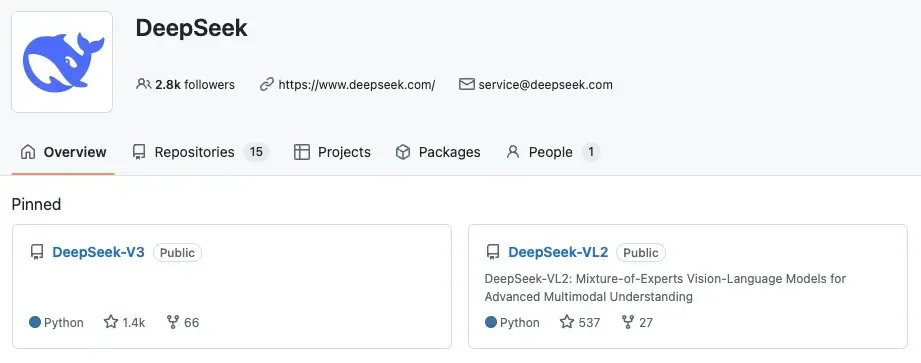Image resolution: width=921 pixels, height=363 pixels.
Task: Open the DeepSeek-V3 repository link
Action: click(98, 253)
